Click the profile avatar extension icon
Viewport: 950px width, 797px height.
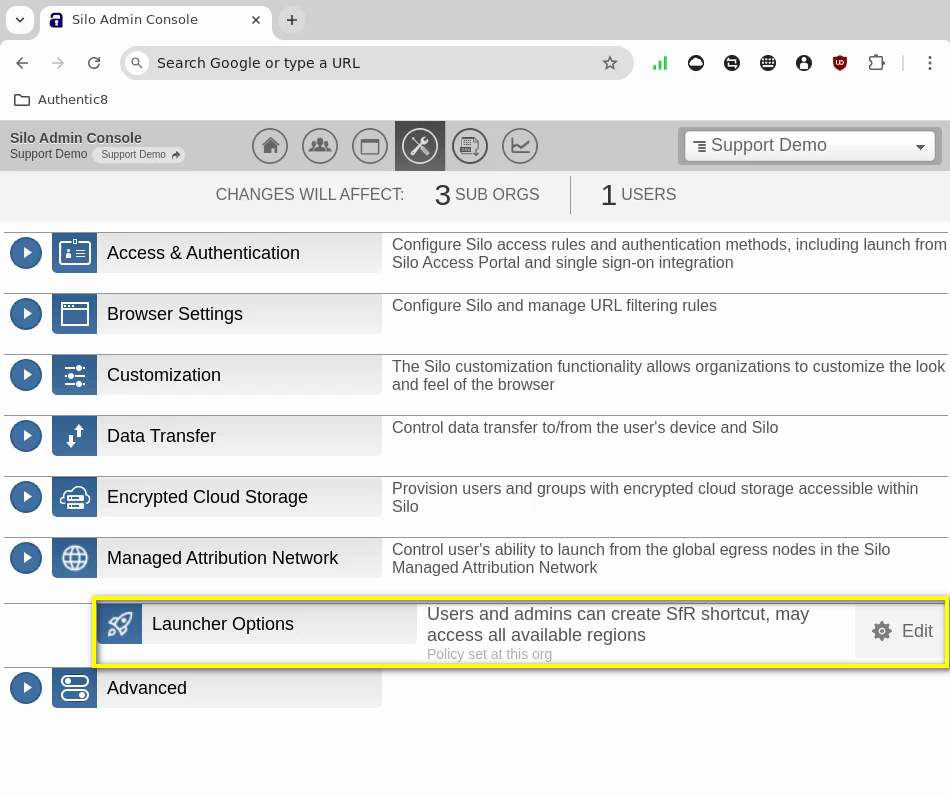(804, 63)
